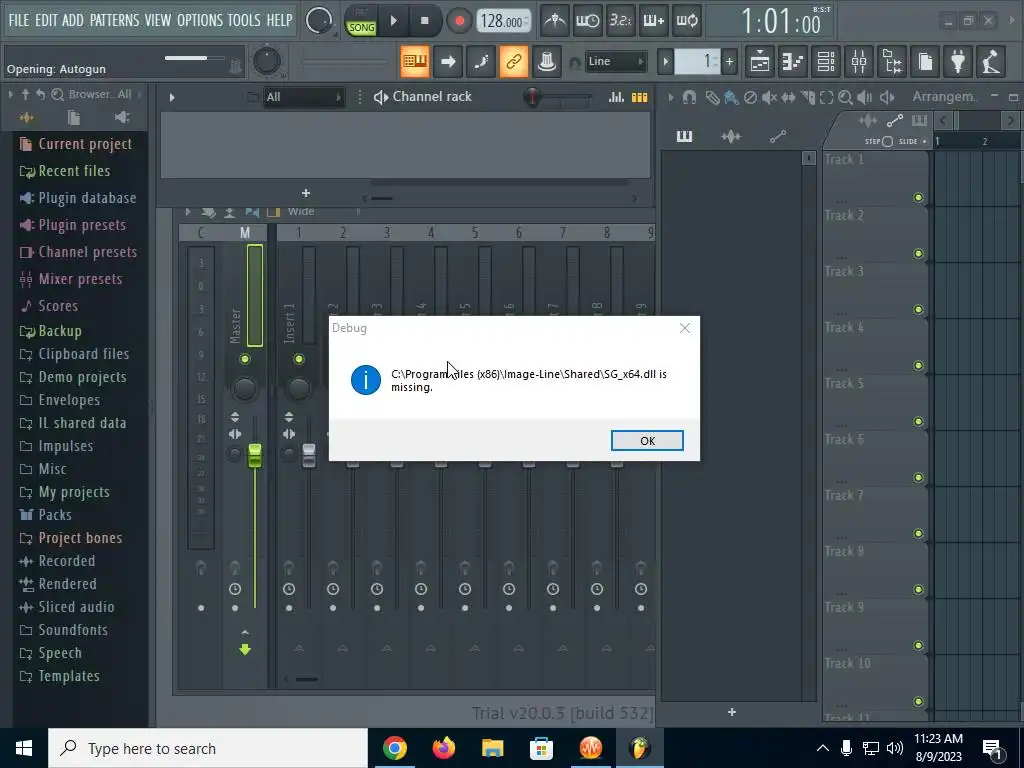Open the PATTERNS menu
The height and width of the screenshot is (768, 1024).
point(114,20)
